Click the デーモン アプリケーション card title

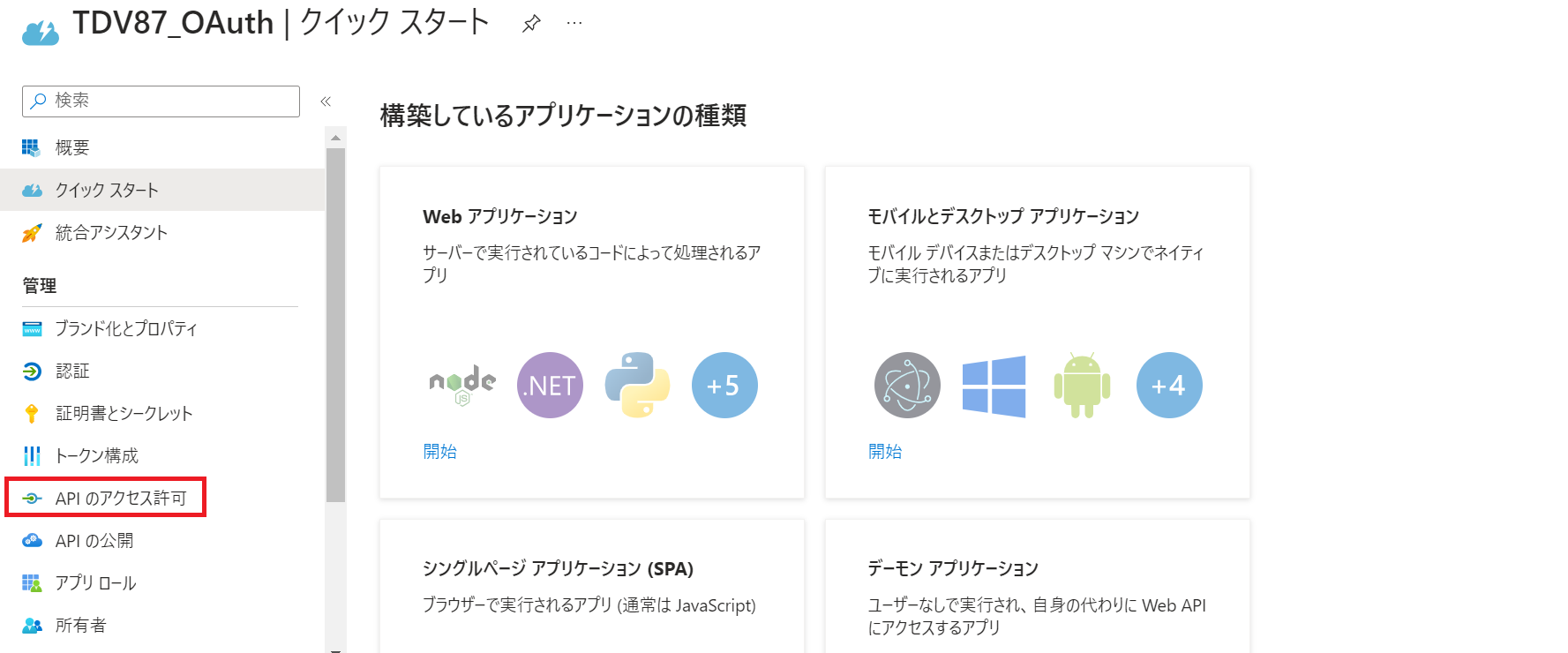pyautogui.click(x=953, y=568)
